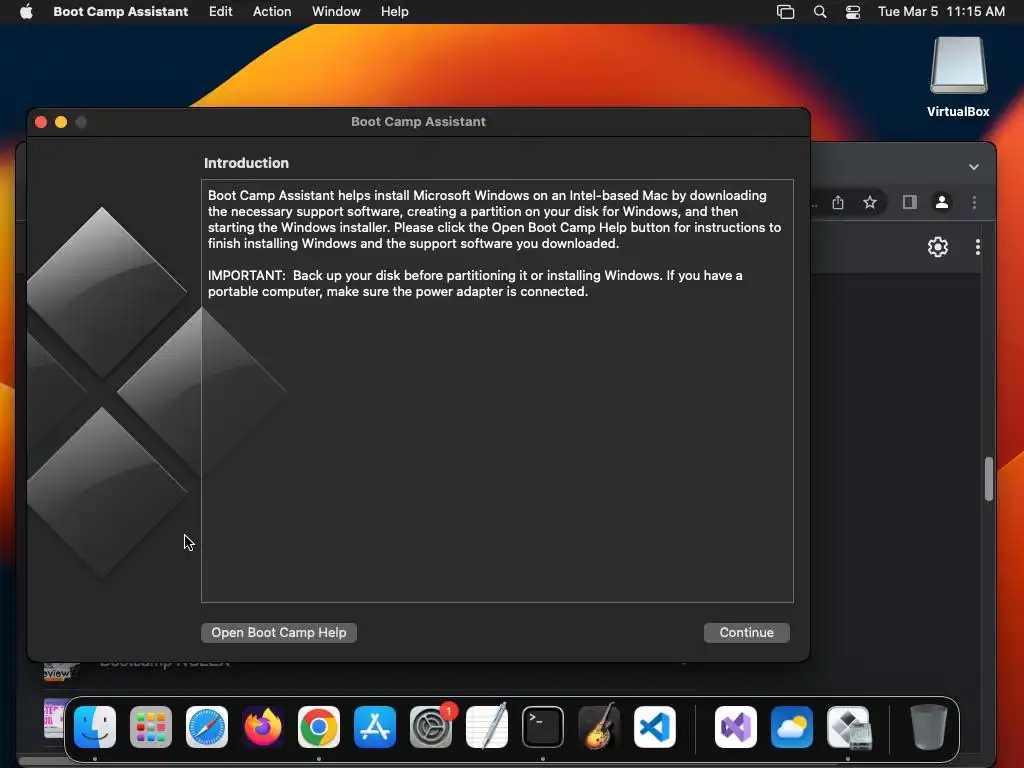Open Weather app from the Dock

click(792, 726)
